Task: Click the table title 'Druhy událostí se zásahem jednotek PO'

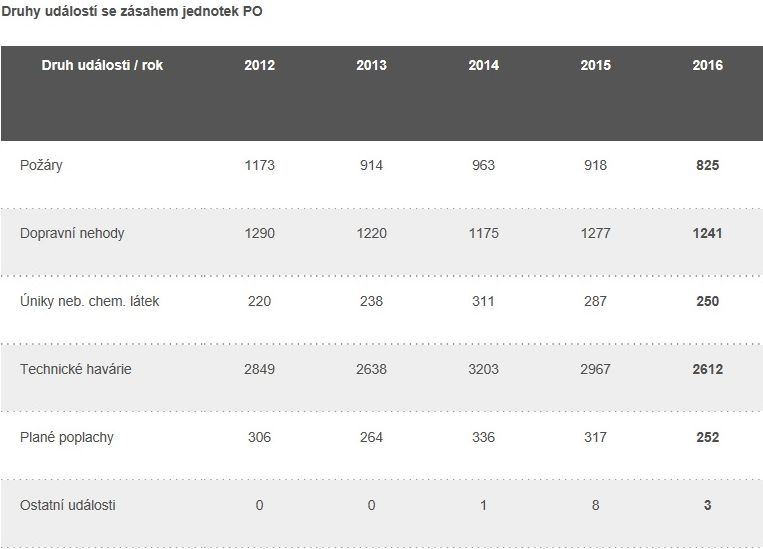Action: [x=132, y=11]
